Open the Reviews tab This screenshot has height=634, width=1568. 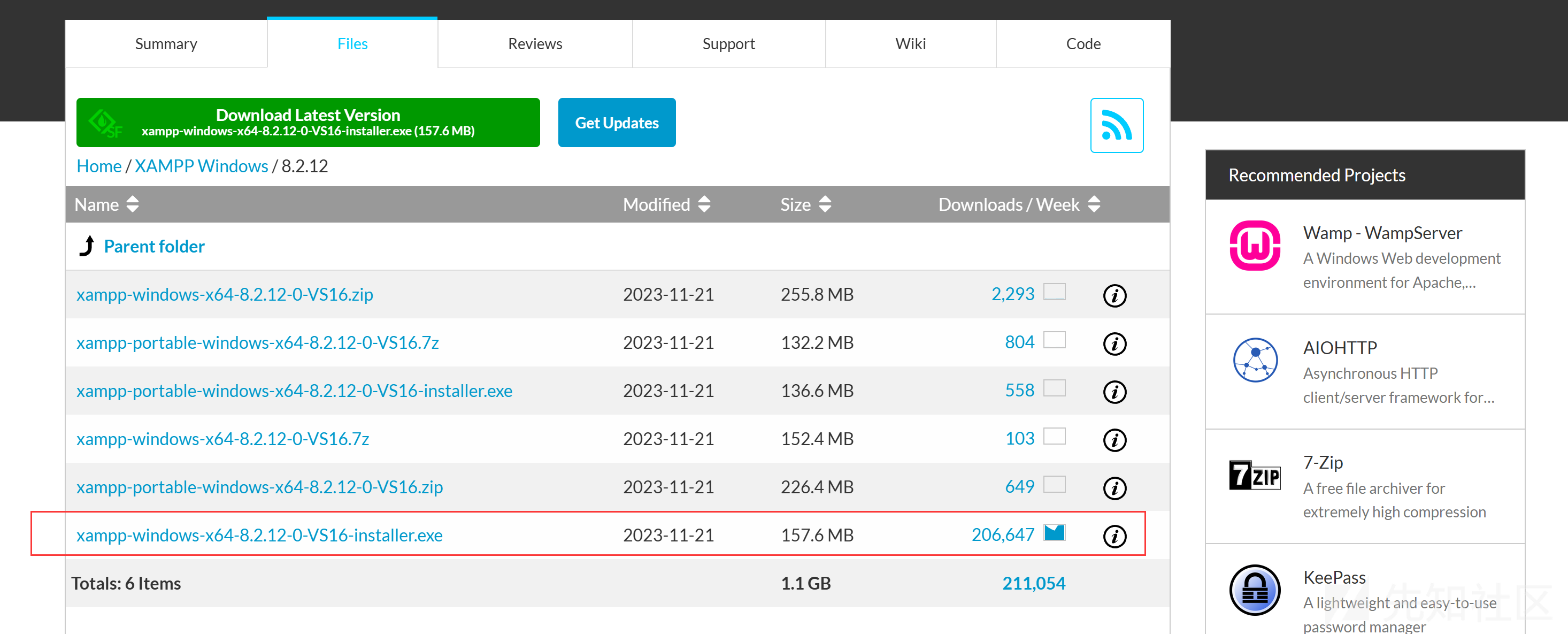[535, 44]
